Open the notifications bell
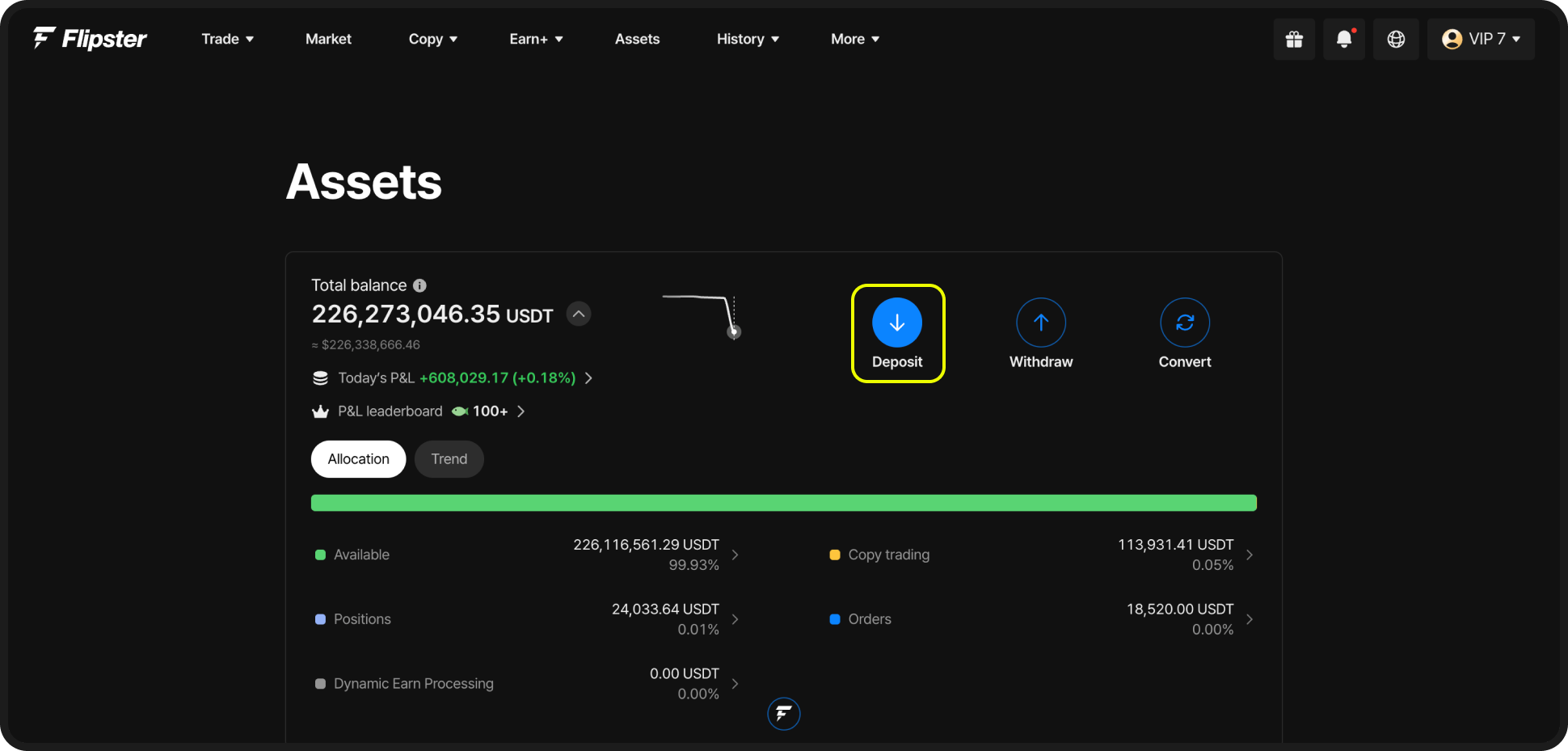This screenshot has width=1568, height=751. point(1344,39)
